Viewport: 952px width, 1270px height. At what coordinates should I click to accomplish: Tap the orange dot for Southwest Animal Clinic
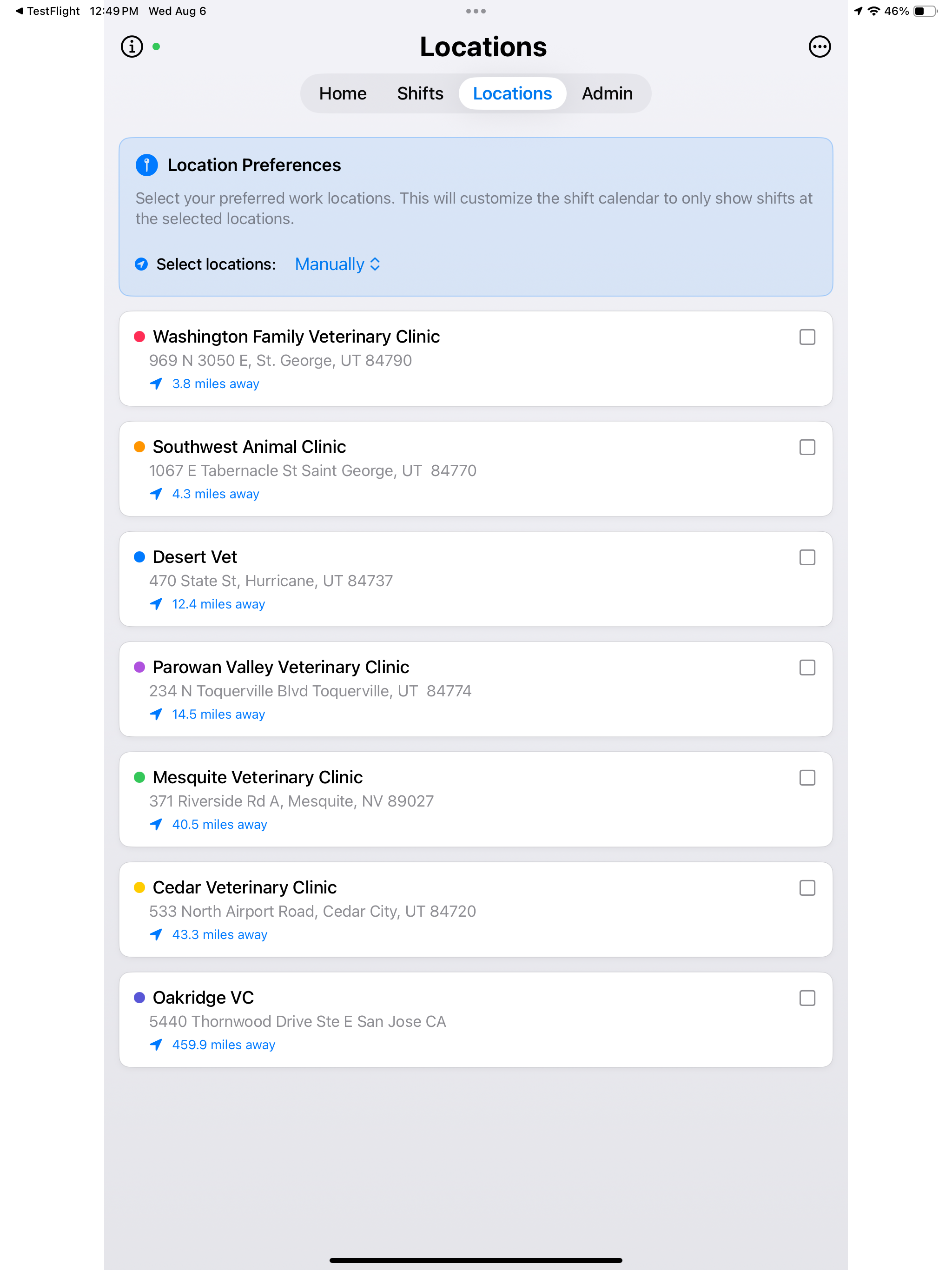tap(139, 447)
